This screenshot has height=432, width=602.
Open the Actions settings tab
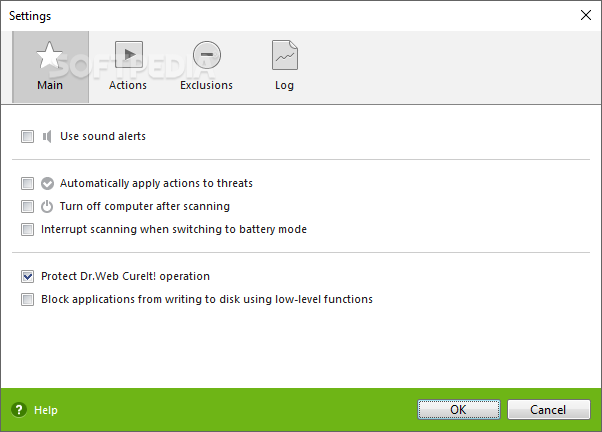(128, 66)
